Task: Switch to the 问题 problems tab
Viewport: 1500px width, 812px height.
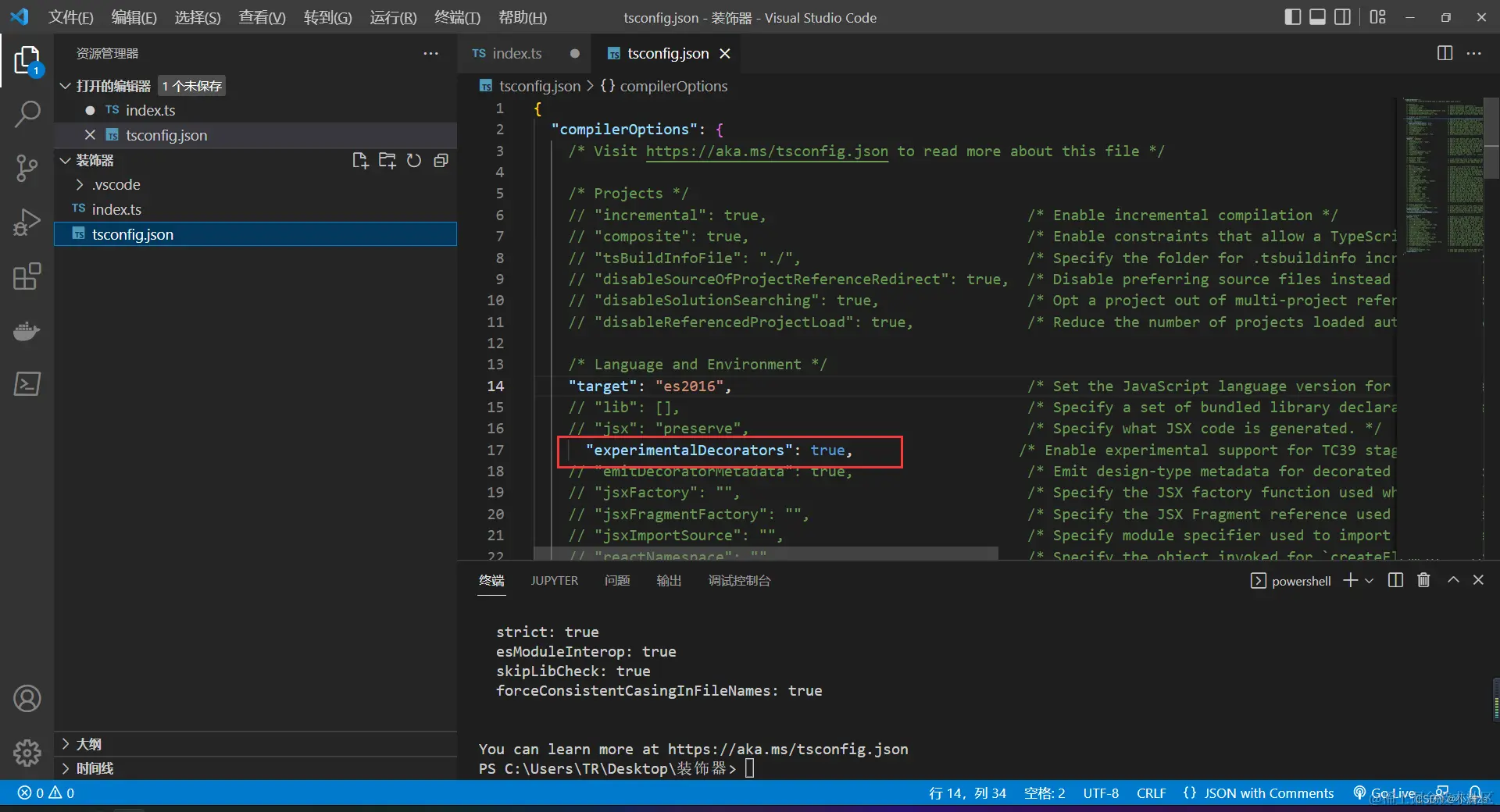Action: click(x=617, y=580)
